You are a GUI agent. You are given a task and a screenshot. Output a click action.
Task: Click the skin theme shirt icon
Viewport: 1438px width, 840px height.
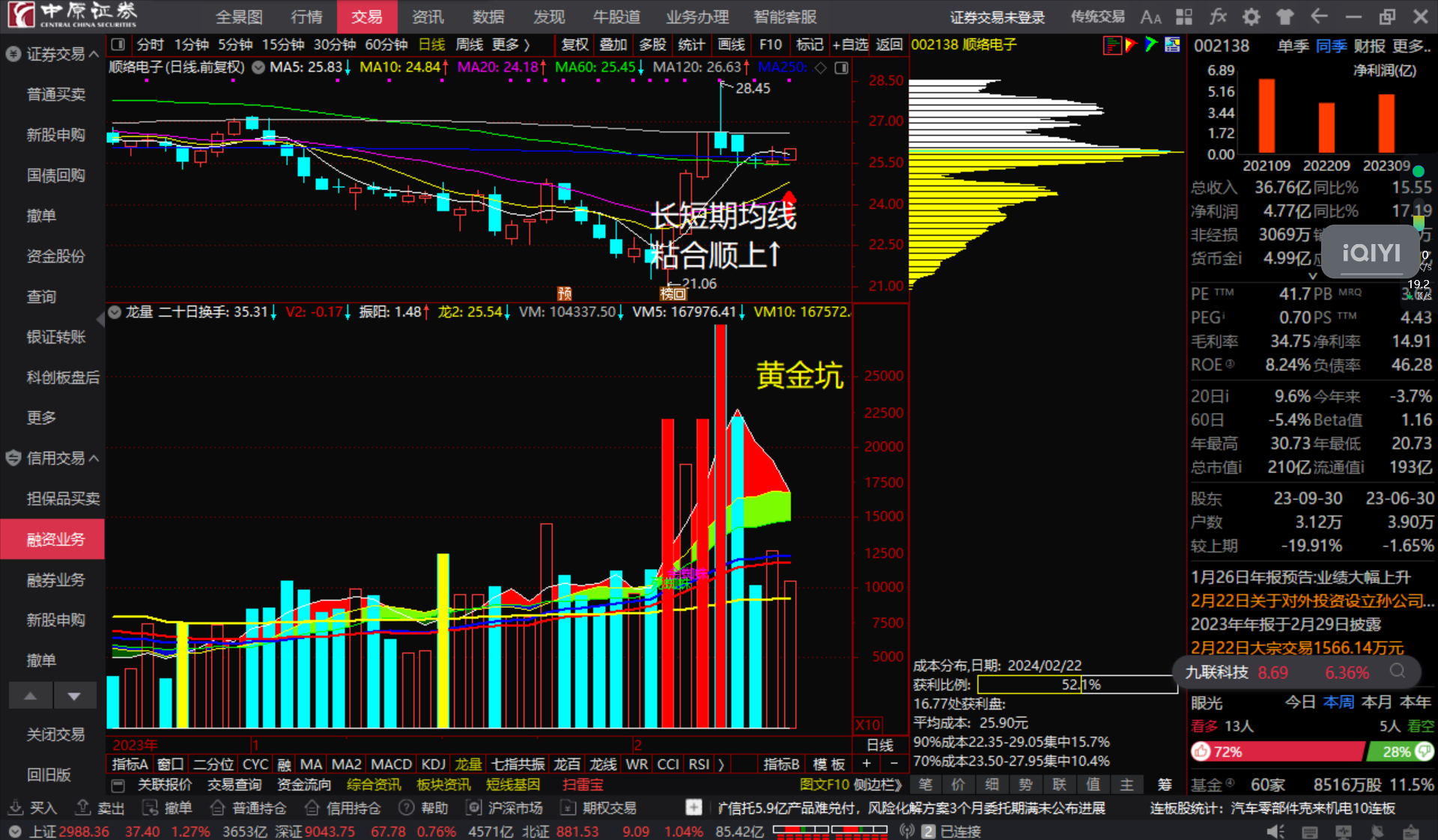pyautogui.click(x=1285, y=16)
